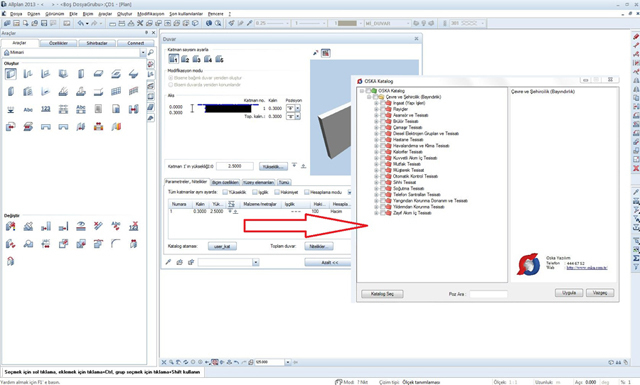Viewport: 640px width, 385px height.
Task: Click the red X icon in the right toolbar
Action: click(x=636, y=168)
